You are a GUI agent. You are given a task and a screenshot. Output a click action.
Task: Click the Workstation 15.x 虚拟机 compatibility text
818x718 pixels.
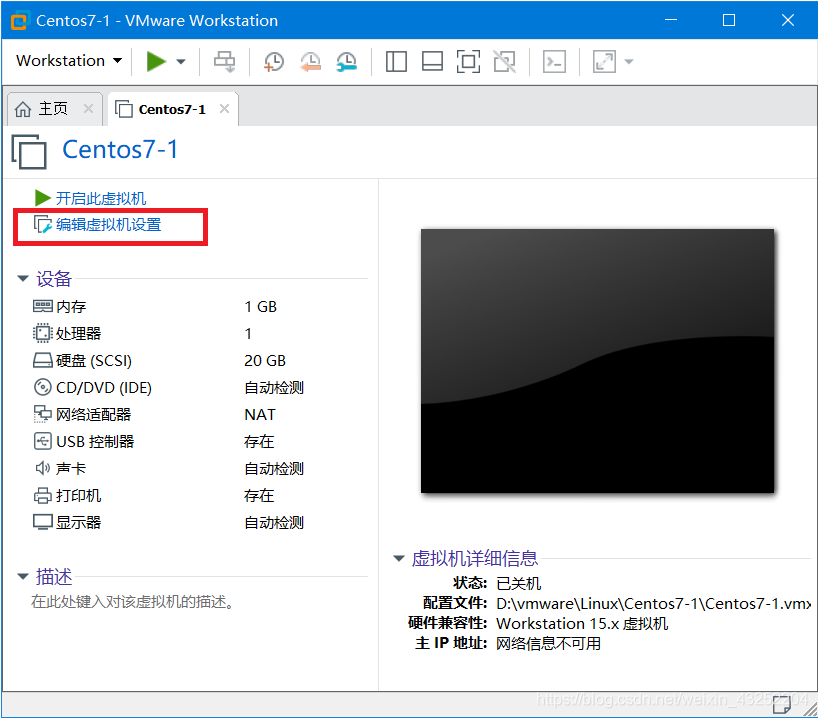[x=582, y=624]
